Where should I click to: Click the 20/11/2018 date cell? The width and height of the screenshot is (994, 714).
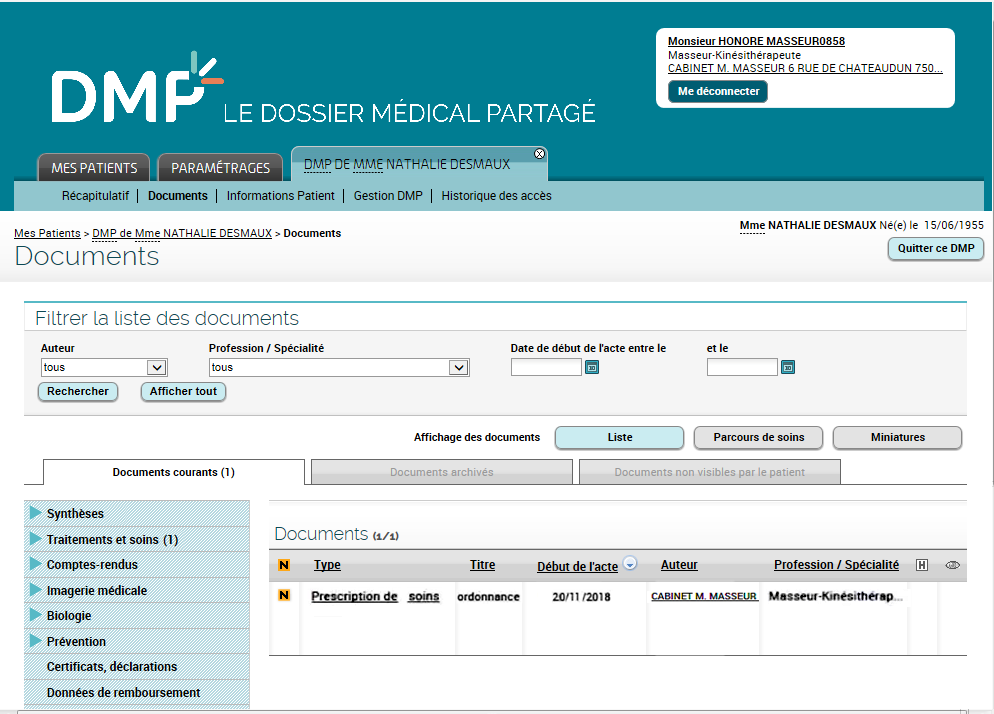point(581,597)
